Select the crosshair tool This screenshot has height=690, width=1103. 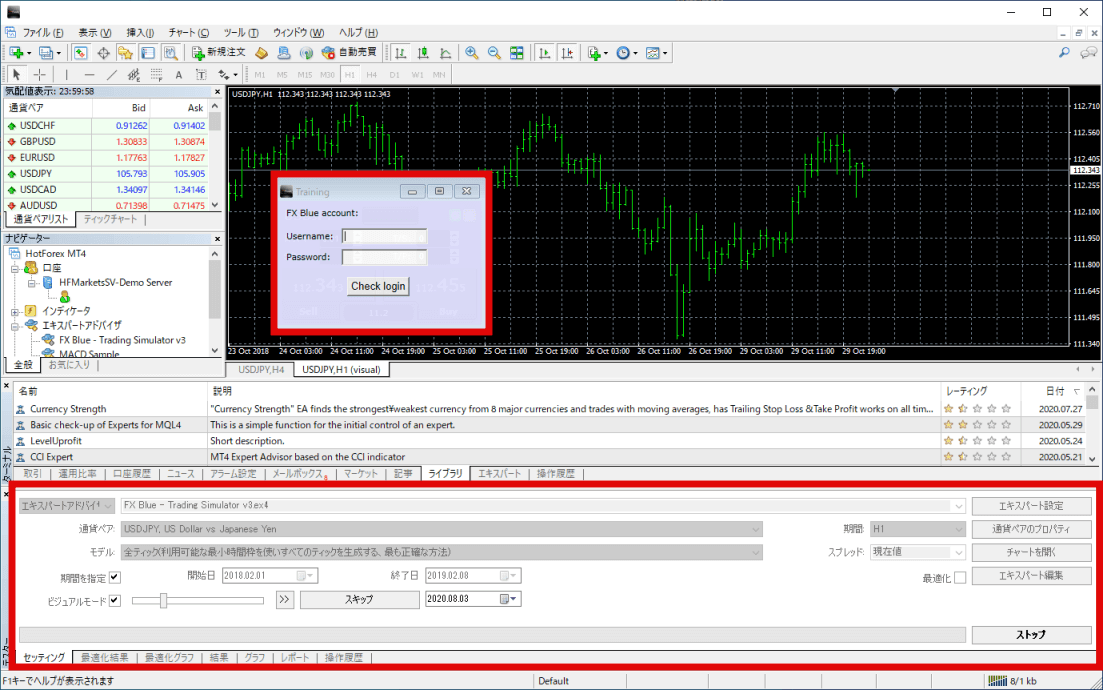[39, 75]
